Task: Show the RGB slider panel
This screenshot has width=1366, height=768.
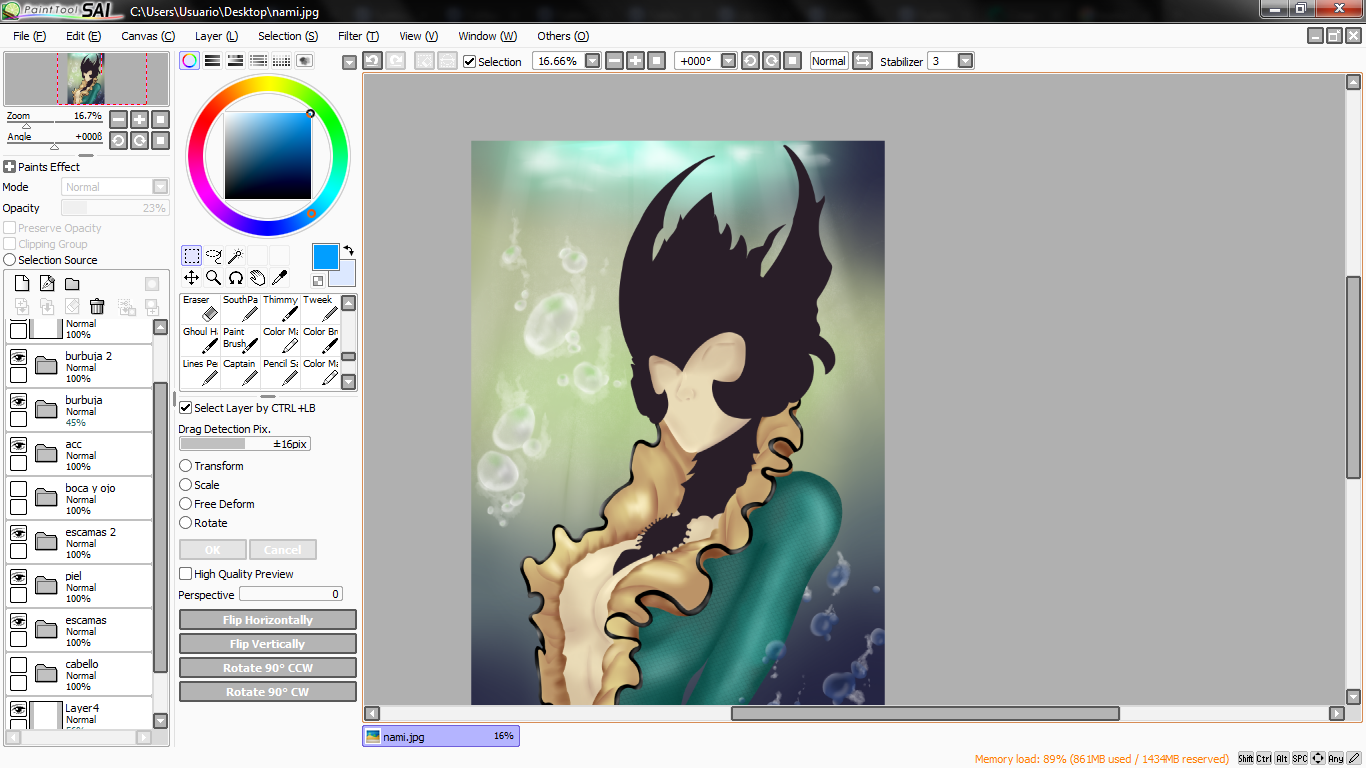Action: point(212,61)
